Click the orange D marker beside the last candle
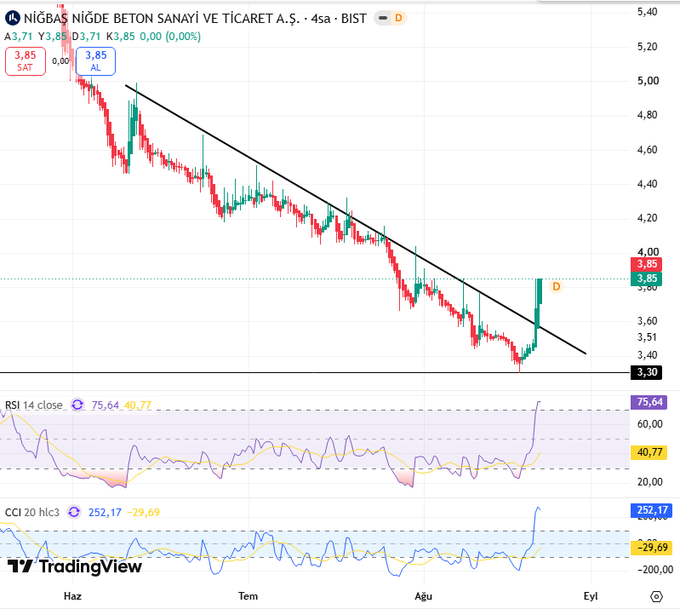Viewport: 680px width, 609px height. tap(556, 287)
